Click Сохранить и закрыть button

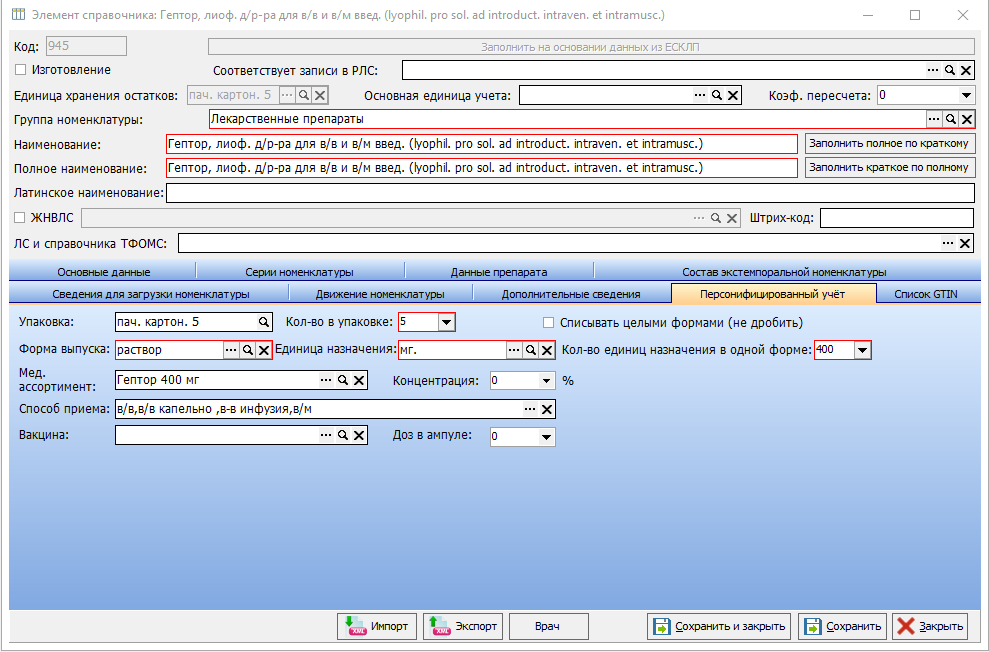(720, 626)
